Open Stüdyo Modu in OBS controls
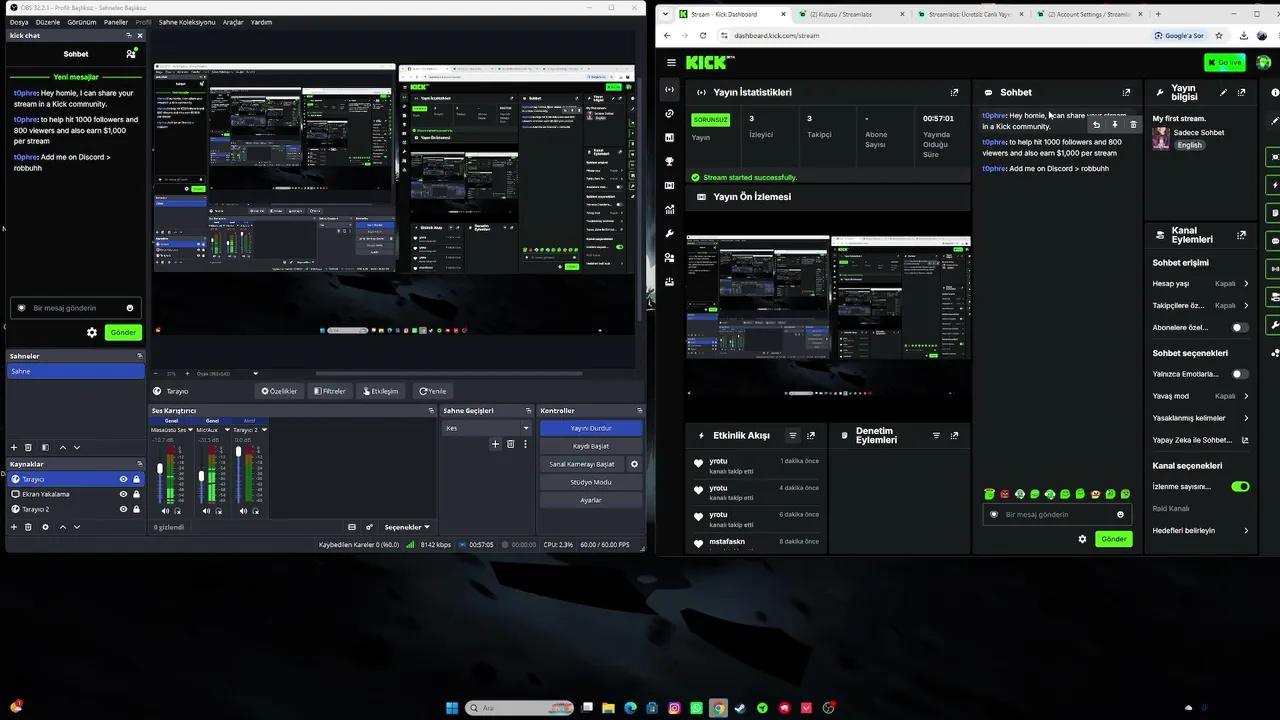This screenshot has width=1280, height=720. (591, 482)
